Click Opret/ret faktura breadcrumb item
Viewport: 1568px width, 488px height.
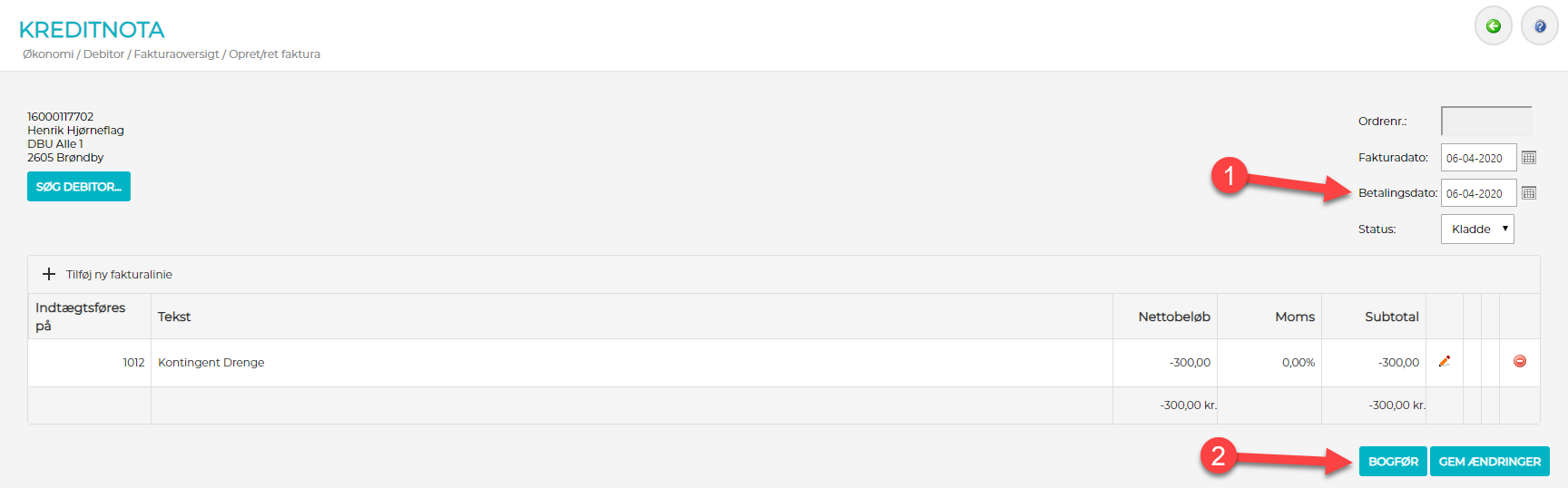pos(274,54)
